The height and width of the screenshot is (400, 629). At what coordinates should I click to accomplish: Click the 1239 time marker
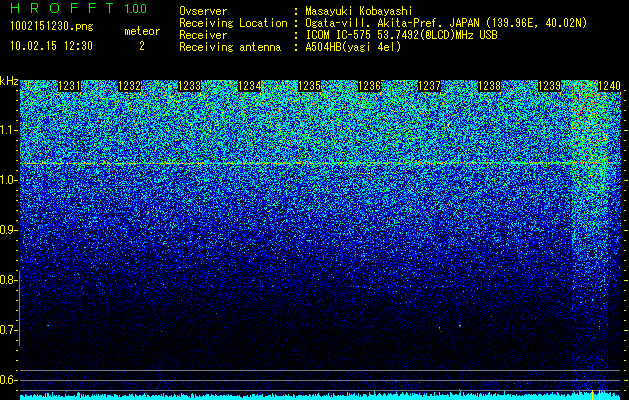pos(549,86)
